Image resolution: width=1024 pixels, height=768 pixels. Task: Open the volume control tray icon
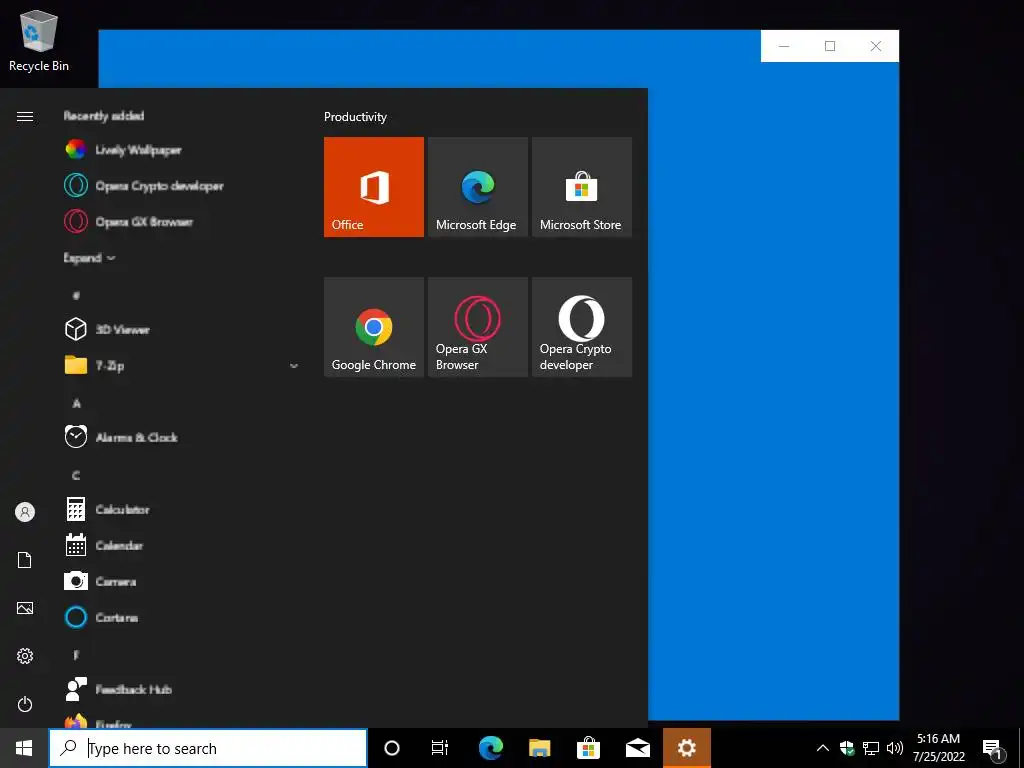coord(894,748)
